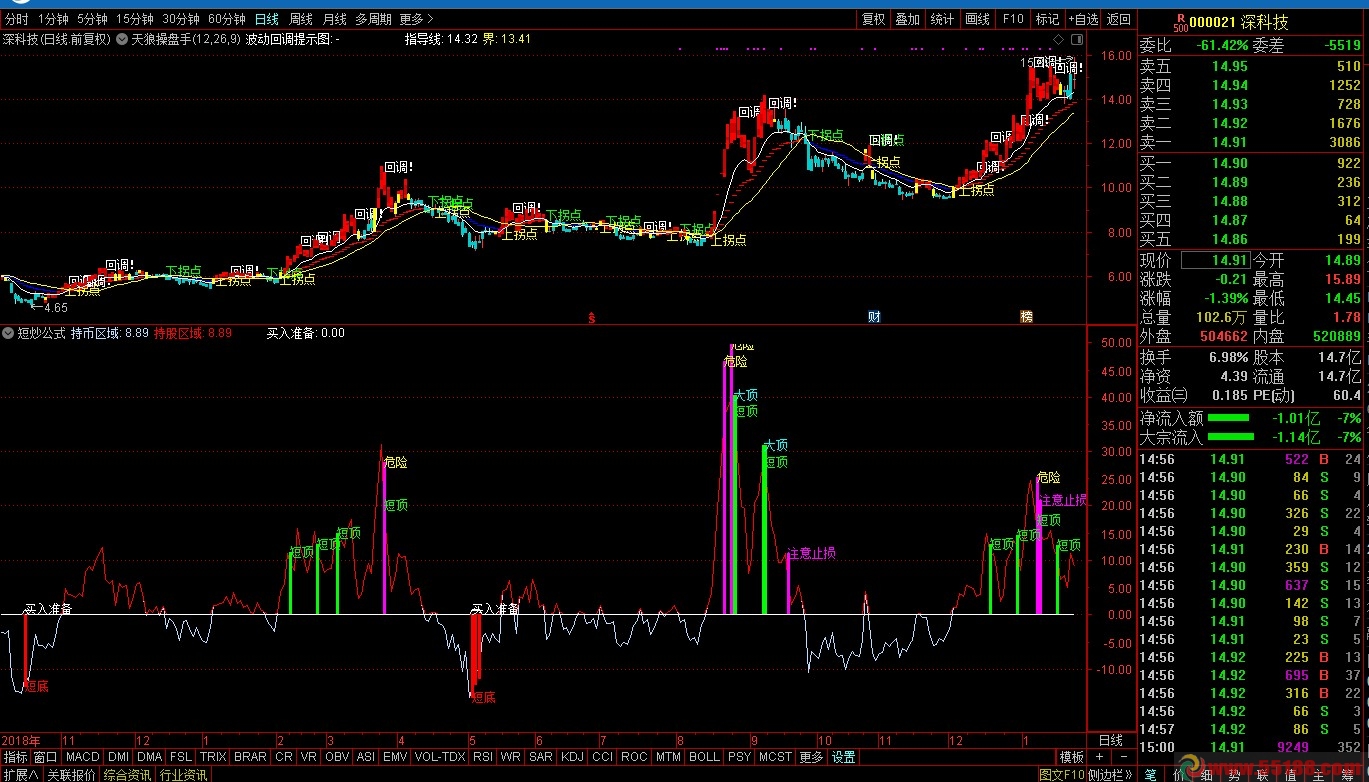Click the 复权 button

[x=874, y=19]
